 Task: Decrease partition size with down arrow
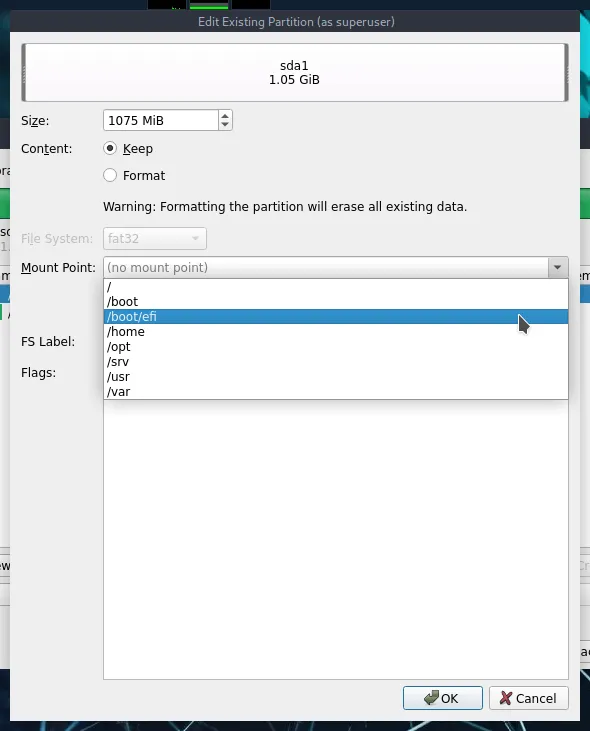225,125
